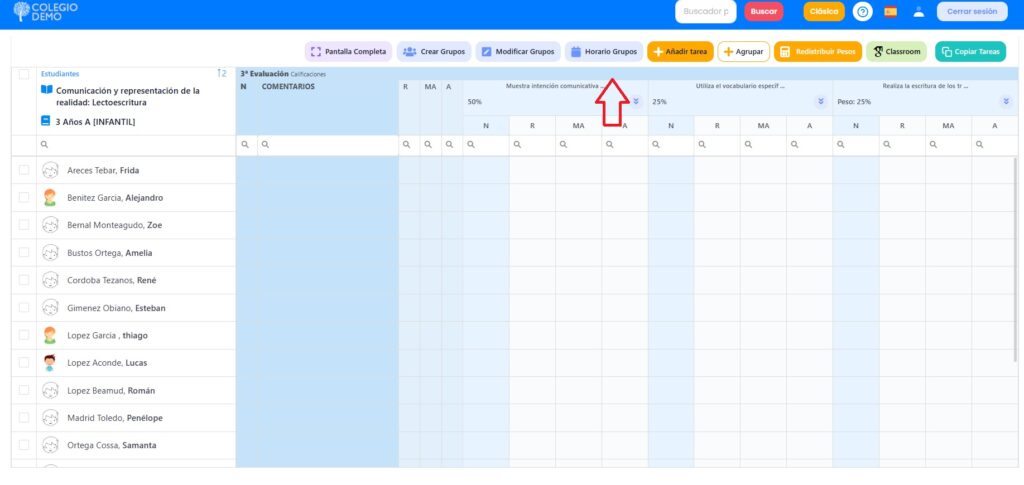
Task: Expand the Peso: 25% column chevron
Action: [x=1006, y=101]
